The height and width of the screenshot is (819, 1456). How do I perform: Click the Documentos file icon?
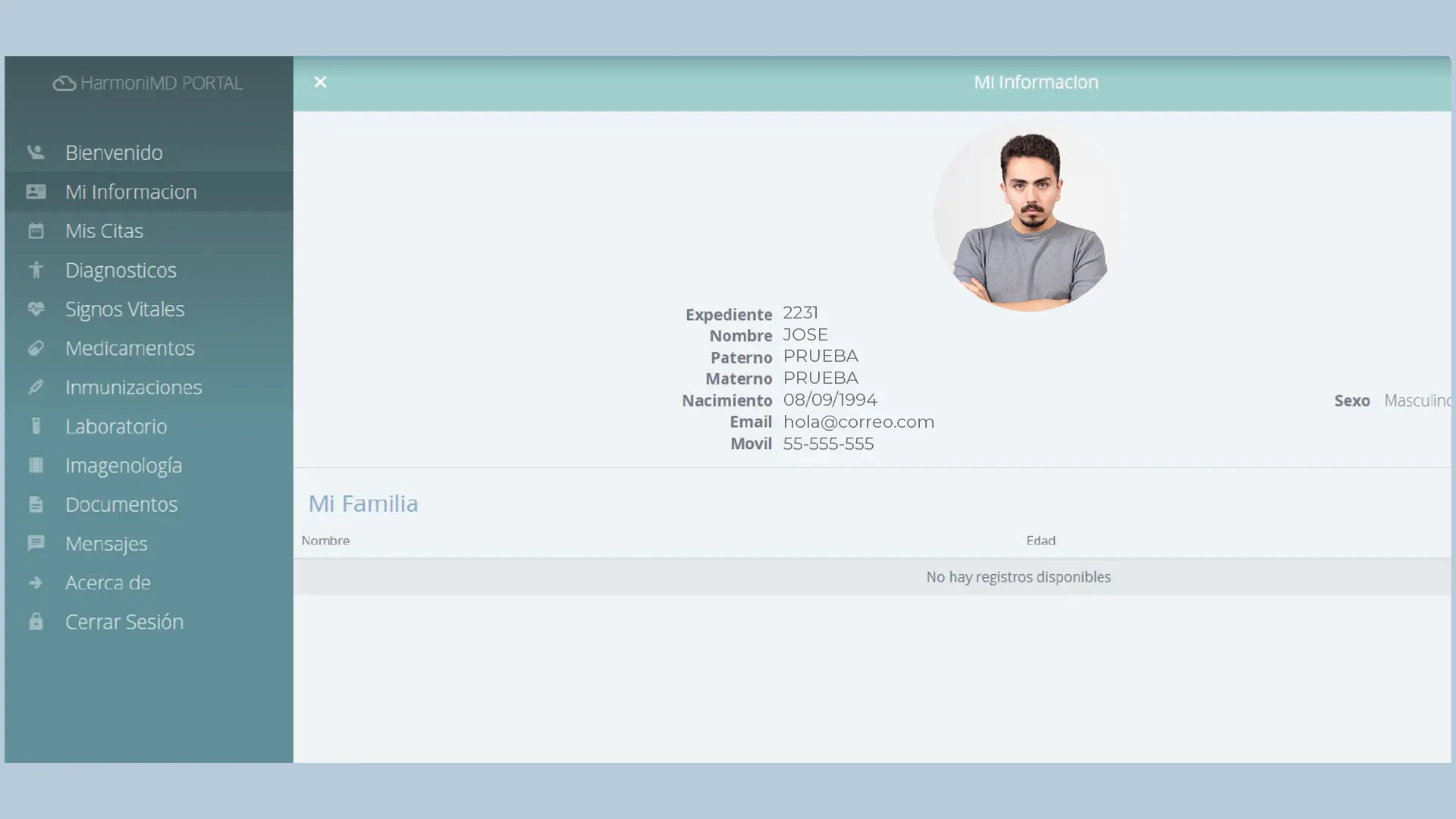[x=36, y=504]
